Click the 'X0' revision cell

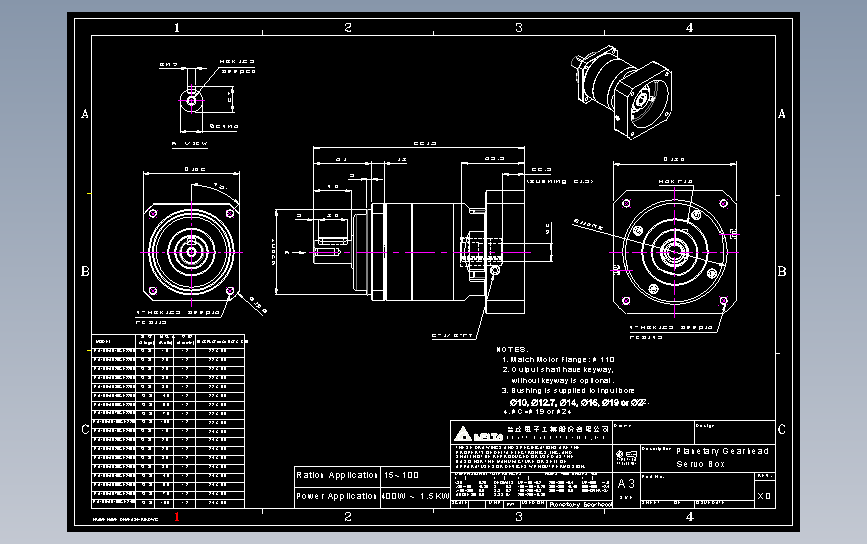(764, 496)
